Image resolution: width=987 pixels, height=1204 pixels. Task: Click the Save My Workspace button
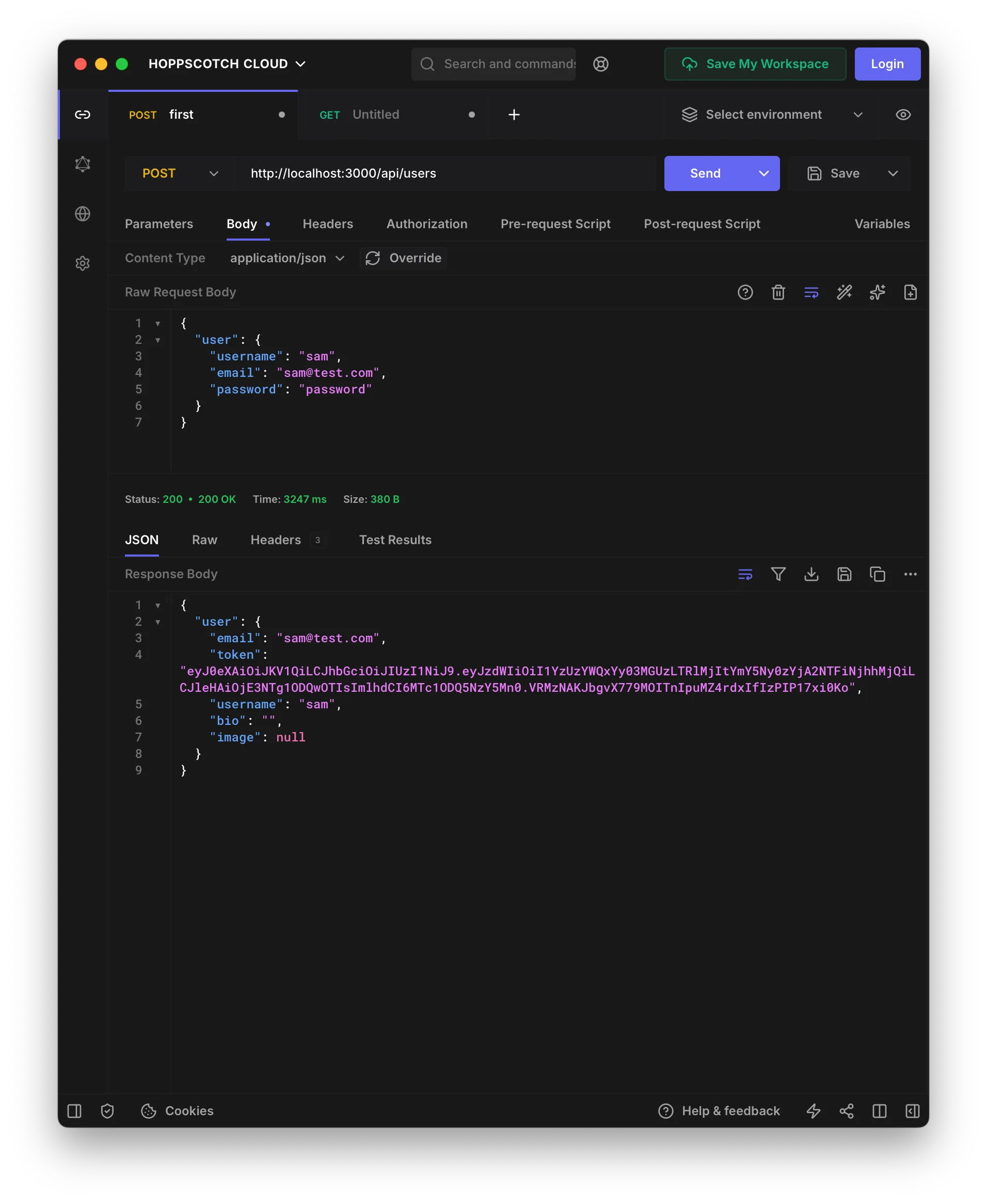click(755, 64)
